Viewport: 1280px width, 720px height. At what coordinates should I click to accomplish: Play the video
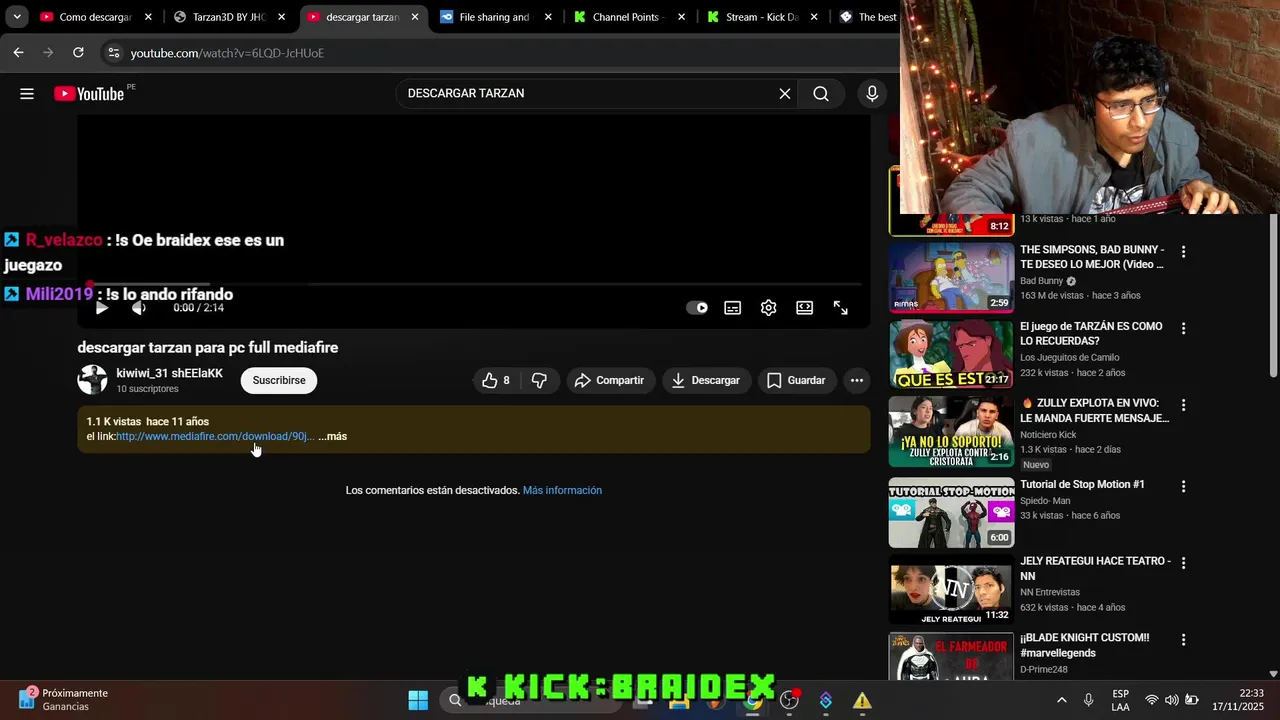pyautogui.click(x=101, y=308)
